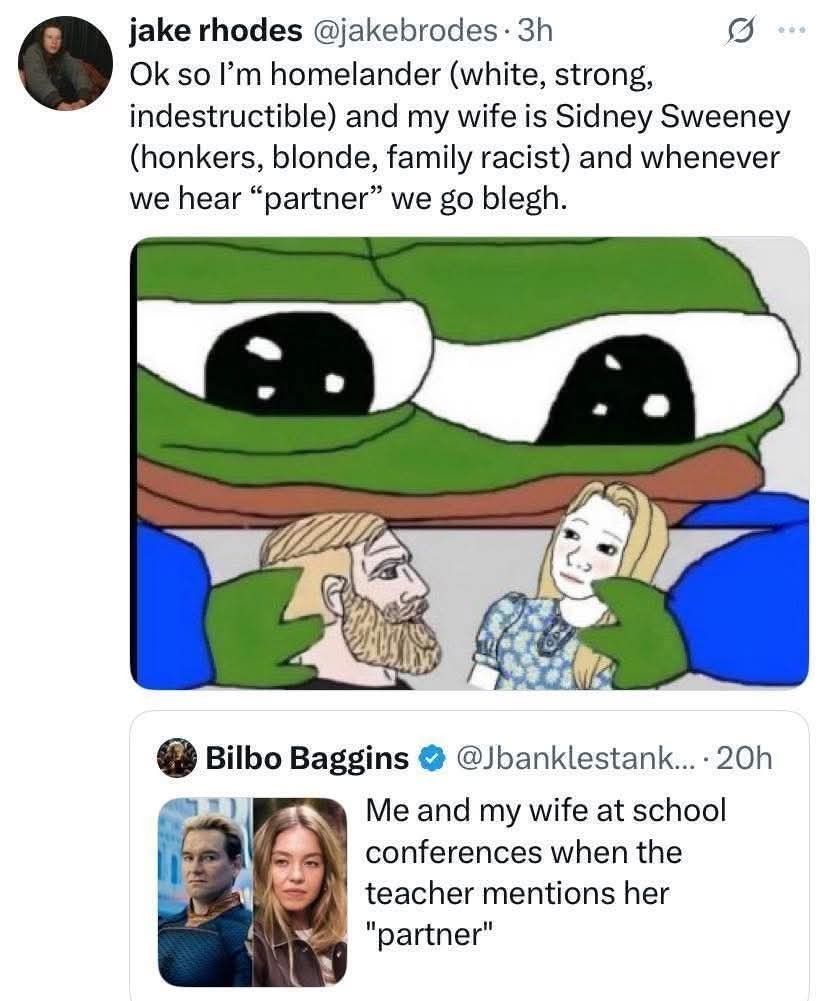Click the blue verified badge beside Bilbo Baggins
Viewport: 828px width, 1001px height.
(x=430, y=758)
